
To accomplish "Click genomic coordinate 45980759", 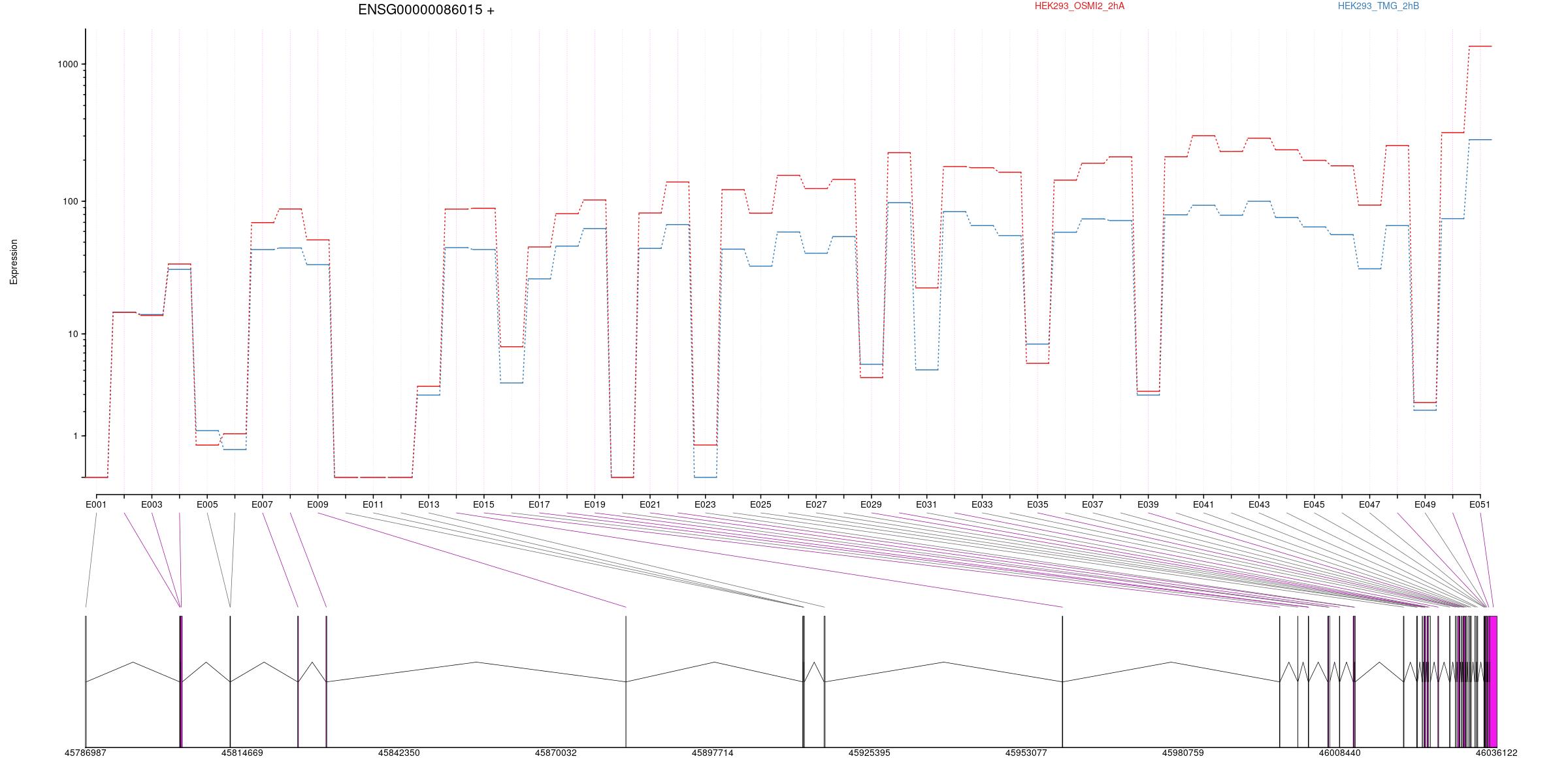I will point(1183,753).
